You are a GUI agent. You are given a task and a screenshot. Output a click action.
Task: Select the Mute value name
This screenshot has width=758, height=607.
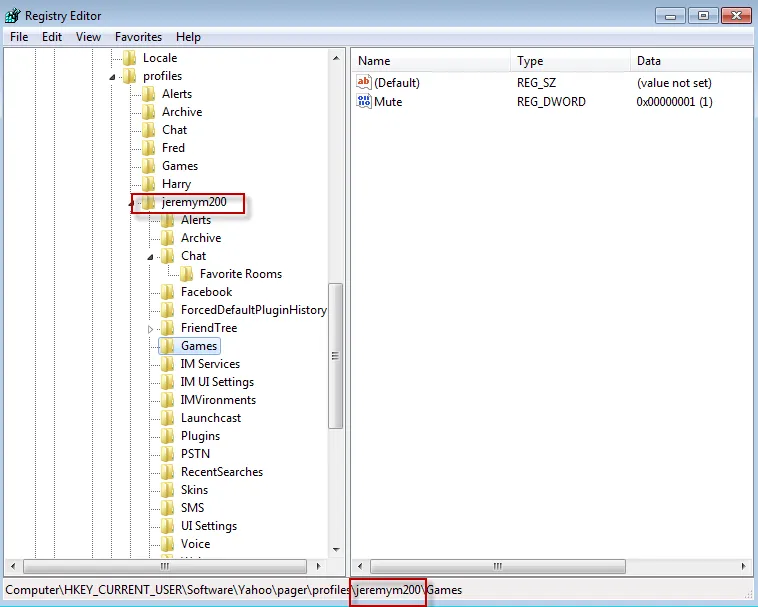click(x=388, y=102)
